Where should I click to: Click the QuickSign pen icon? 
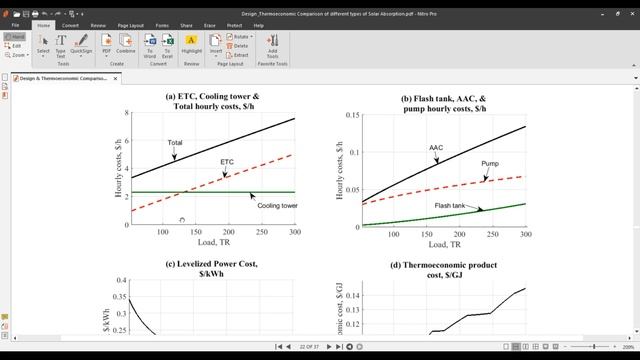tap(81, 41)
